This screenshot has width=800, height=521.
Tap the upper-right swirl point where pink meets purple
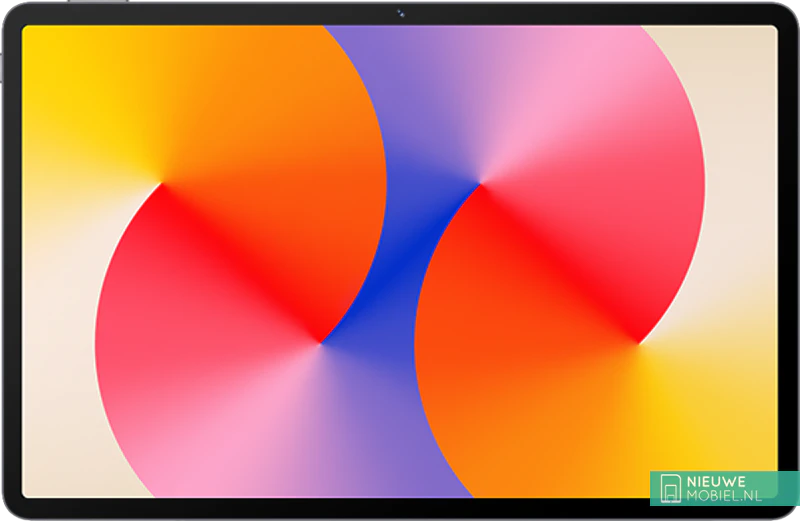tap(481, 184)
